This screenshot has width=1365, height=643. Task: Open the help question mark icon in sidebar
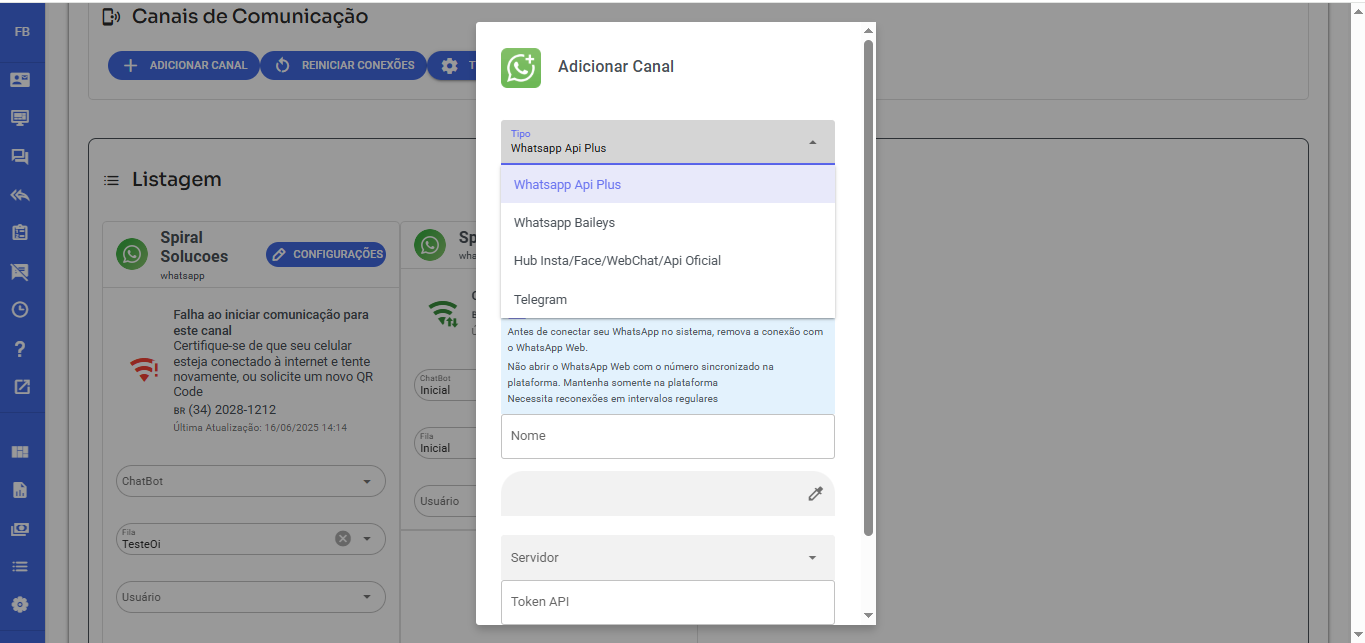(x=20, y=349)
